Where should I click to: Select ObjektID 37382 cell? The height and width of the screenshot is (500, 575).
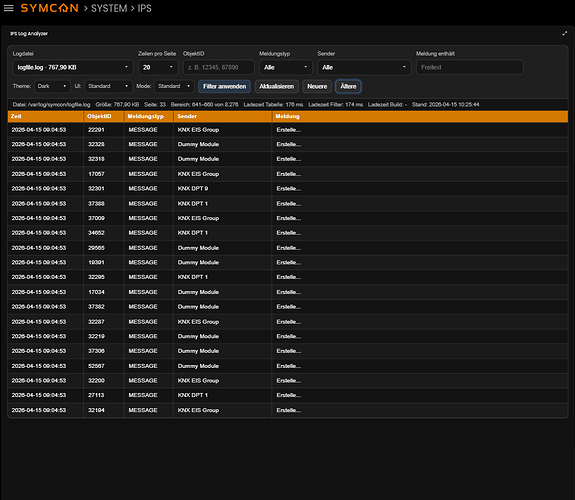tap(104, 307)
